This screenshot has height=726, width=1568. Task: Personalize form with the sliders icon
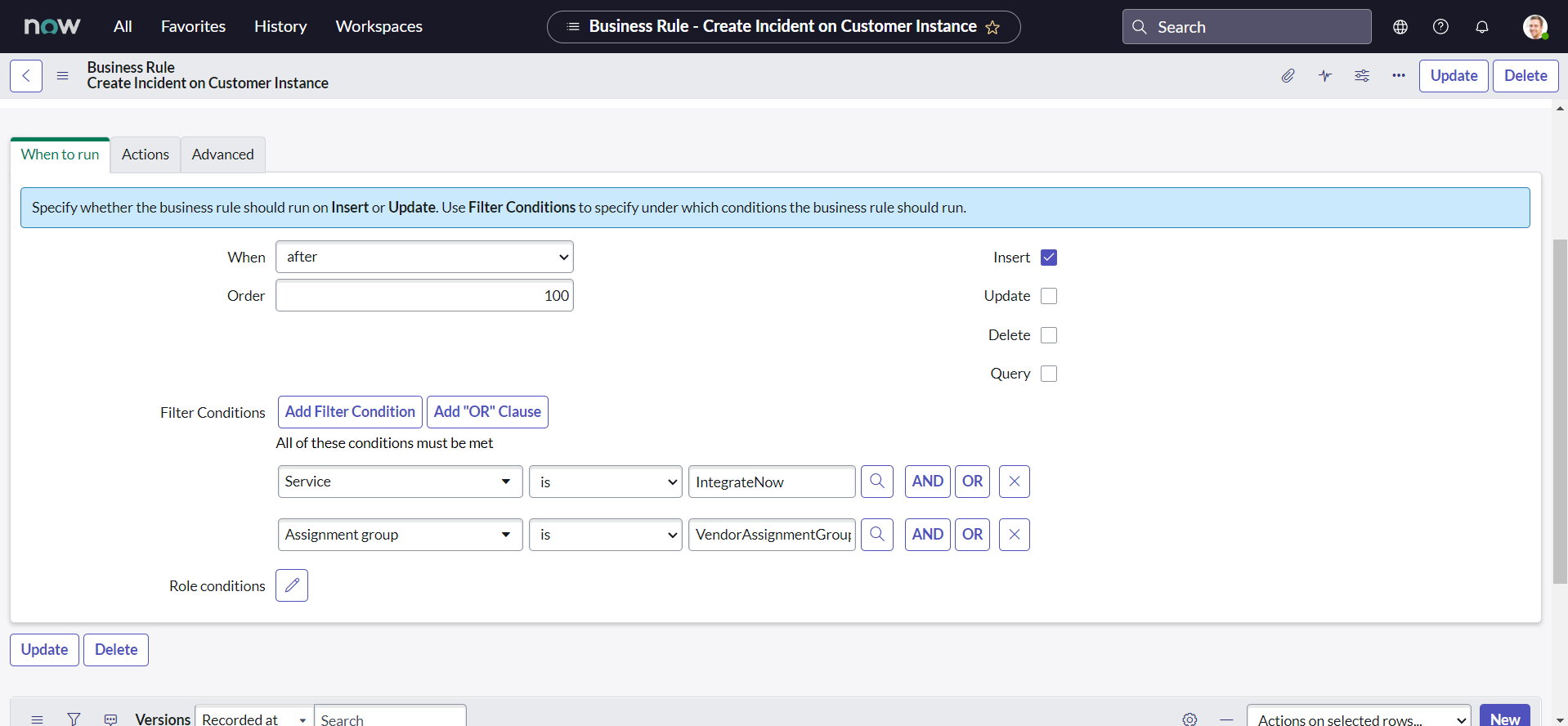[1362, 76]
